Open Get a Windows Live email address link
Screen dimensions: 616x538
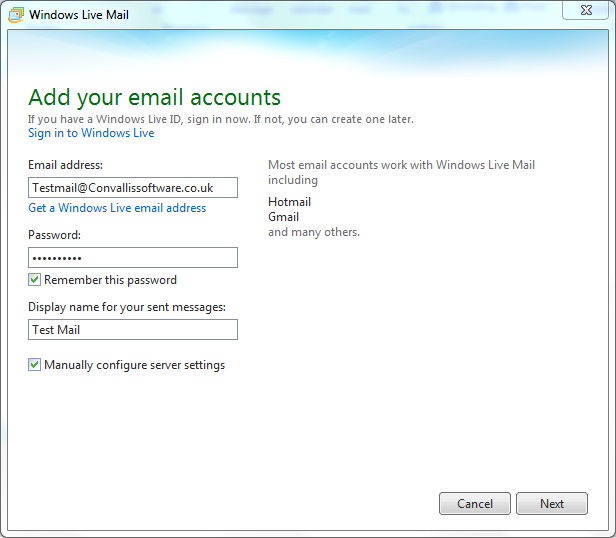point(117,207)
